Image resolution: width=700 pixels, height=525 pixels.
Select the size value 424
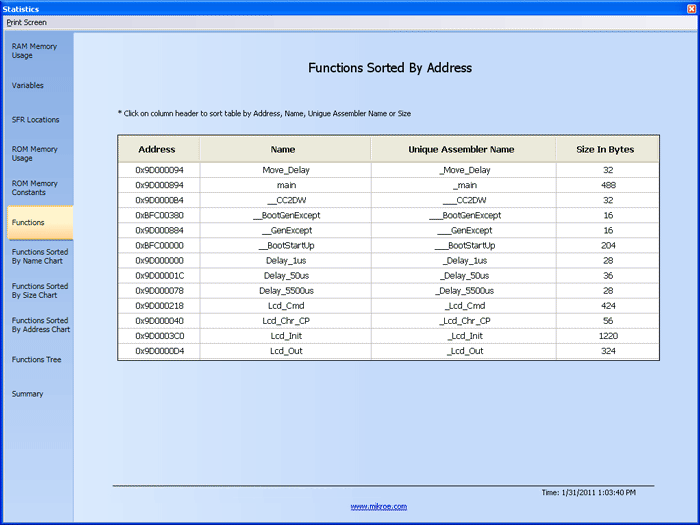608,306
